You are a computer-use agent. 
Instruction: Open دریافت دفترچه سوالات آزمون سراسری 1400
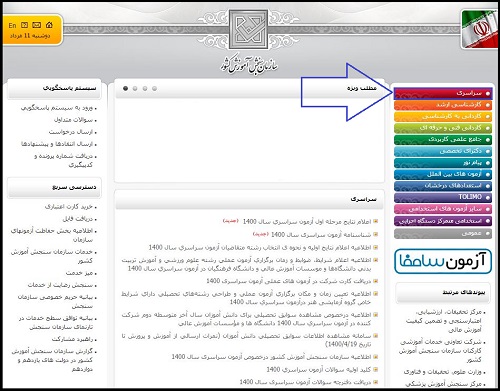pos(305,382)
